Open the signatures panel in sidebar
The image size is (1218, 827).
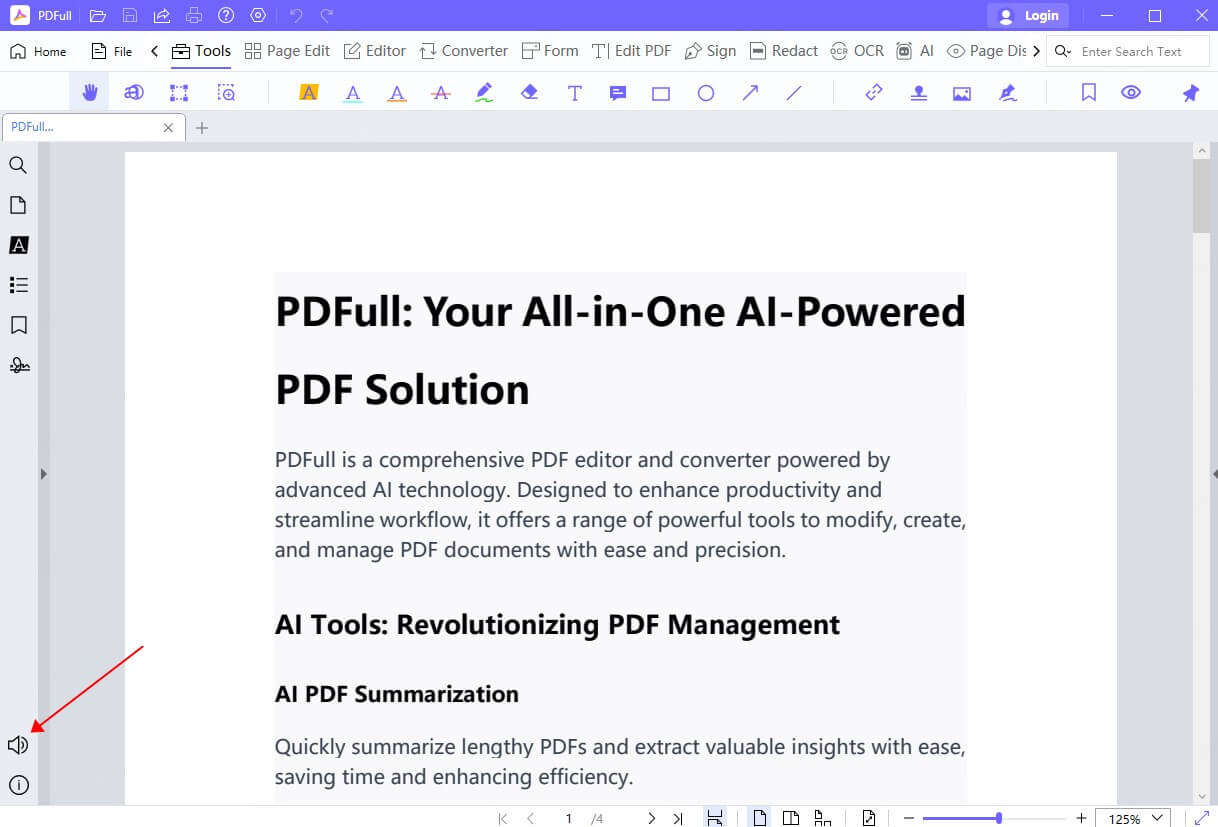[x=18, y=365]
